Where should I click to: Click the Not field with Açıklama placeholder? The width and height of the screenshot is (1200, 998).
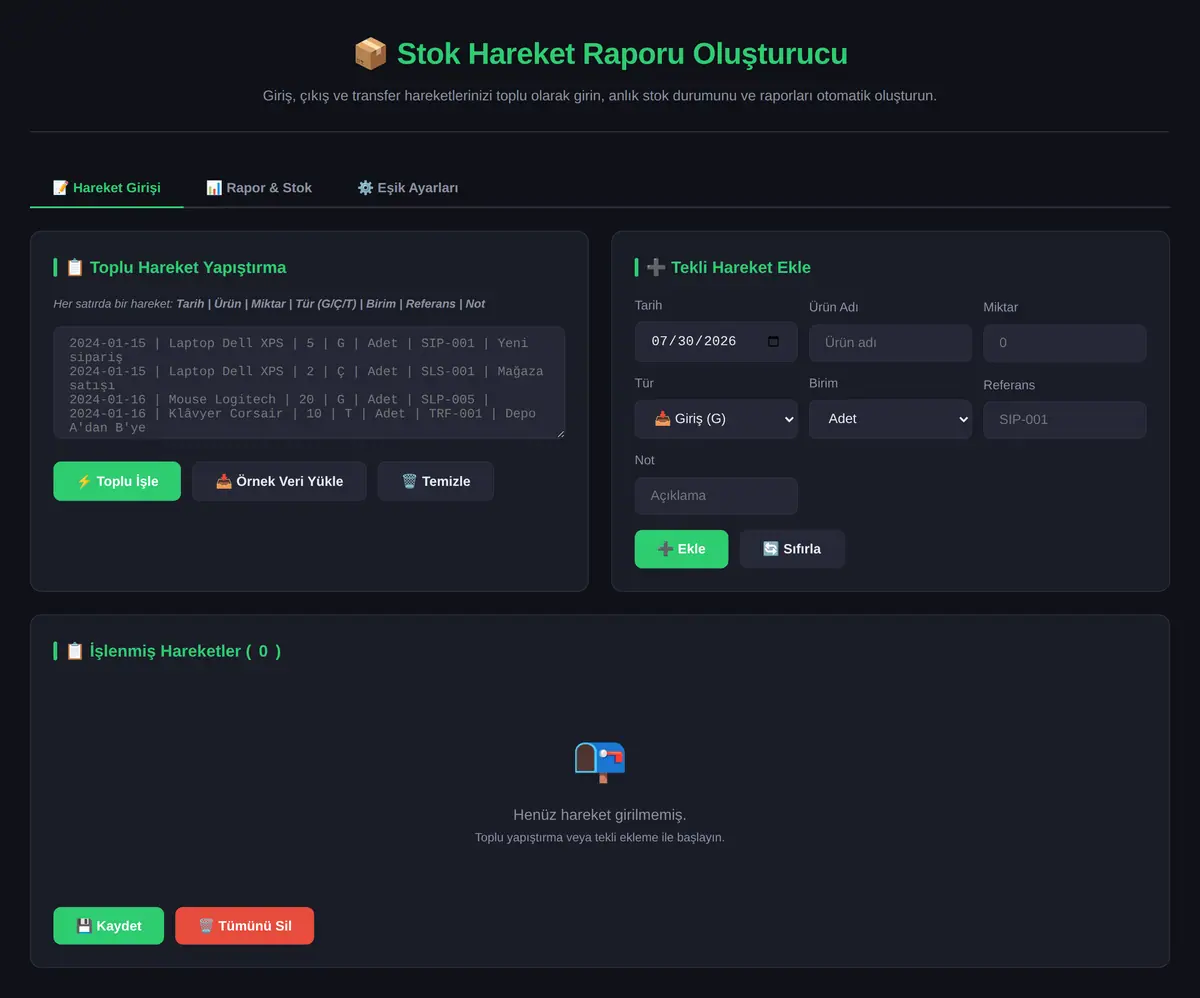coord(716,496)
